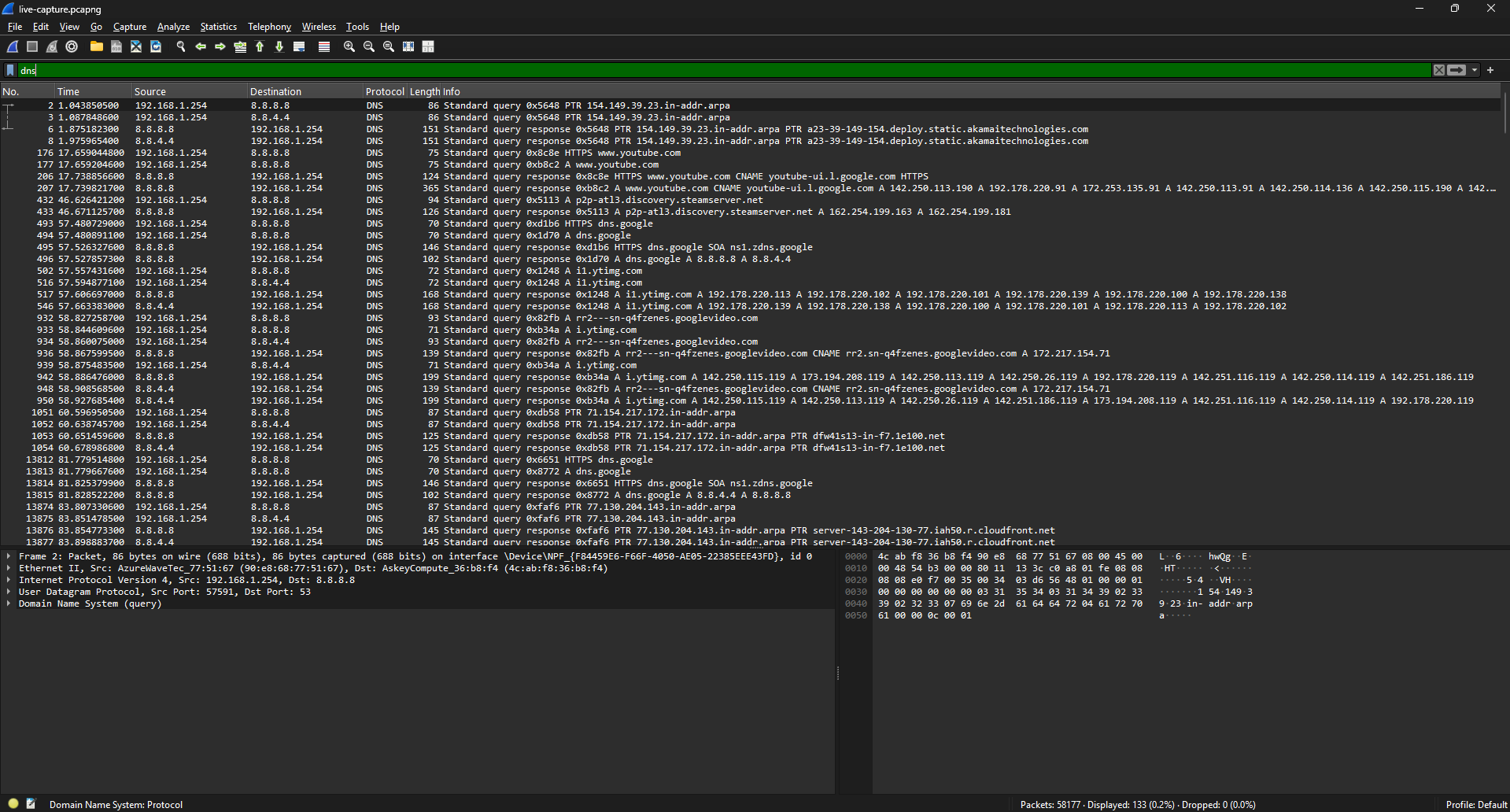Restart the current capture
Image resolution: width=1510 pixels, height=812 pixels.
point(51,46)
